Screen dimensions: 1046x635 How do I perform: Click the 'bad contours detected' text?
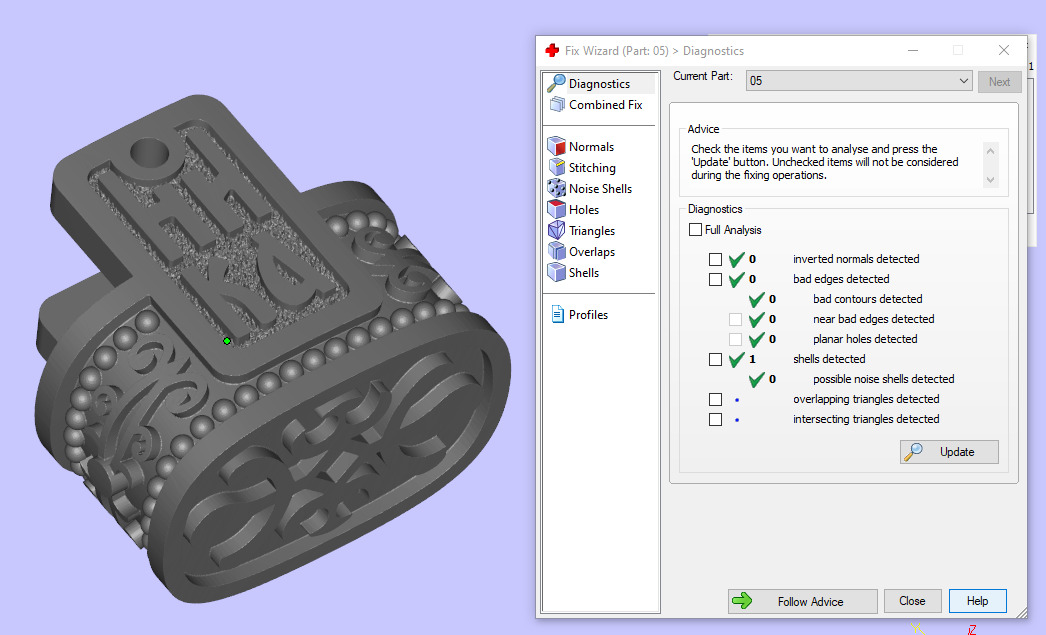[x=867, y=299]
